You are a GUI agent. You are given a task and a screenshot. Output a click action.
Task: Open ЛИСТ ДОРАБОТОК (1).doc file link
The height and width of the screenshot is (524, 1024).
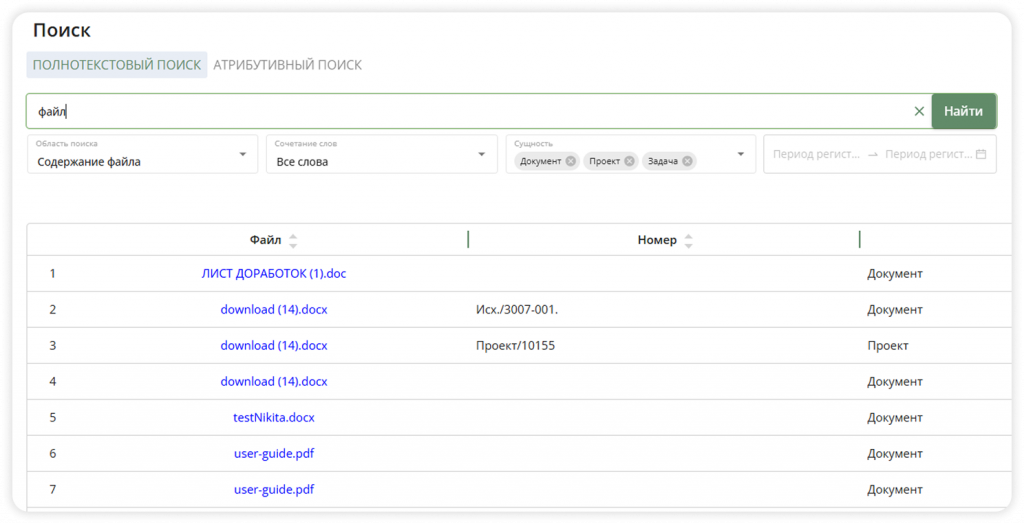pyautogui.click(x=274, y=274)
